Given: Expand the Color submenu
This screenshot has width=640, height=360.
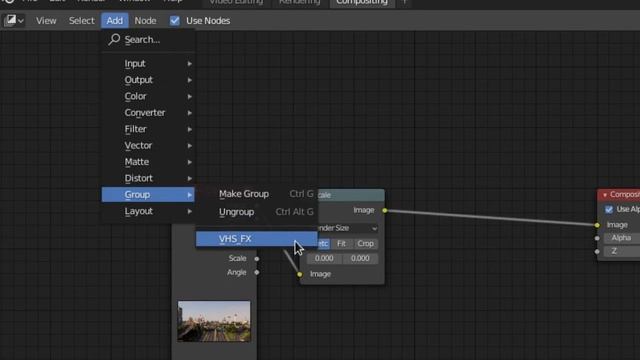Looking at the screenshot, I should [148, 96].
